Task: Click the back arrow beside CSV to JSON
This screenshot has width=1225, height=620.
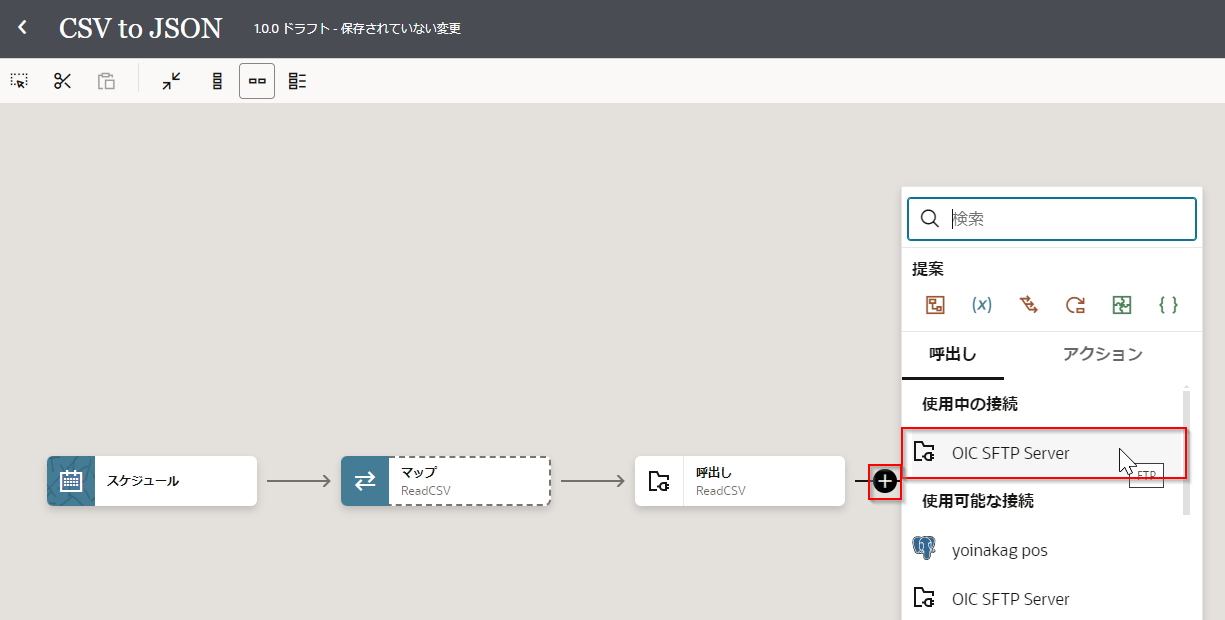Action: pyautogui.click(x=23, y=28)
